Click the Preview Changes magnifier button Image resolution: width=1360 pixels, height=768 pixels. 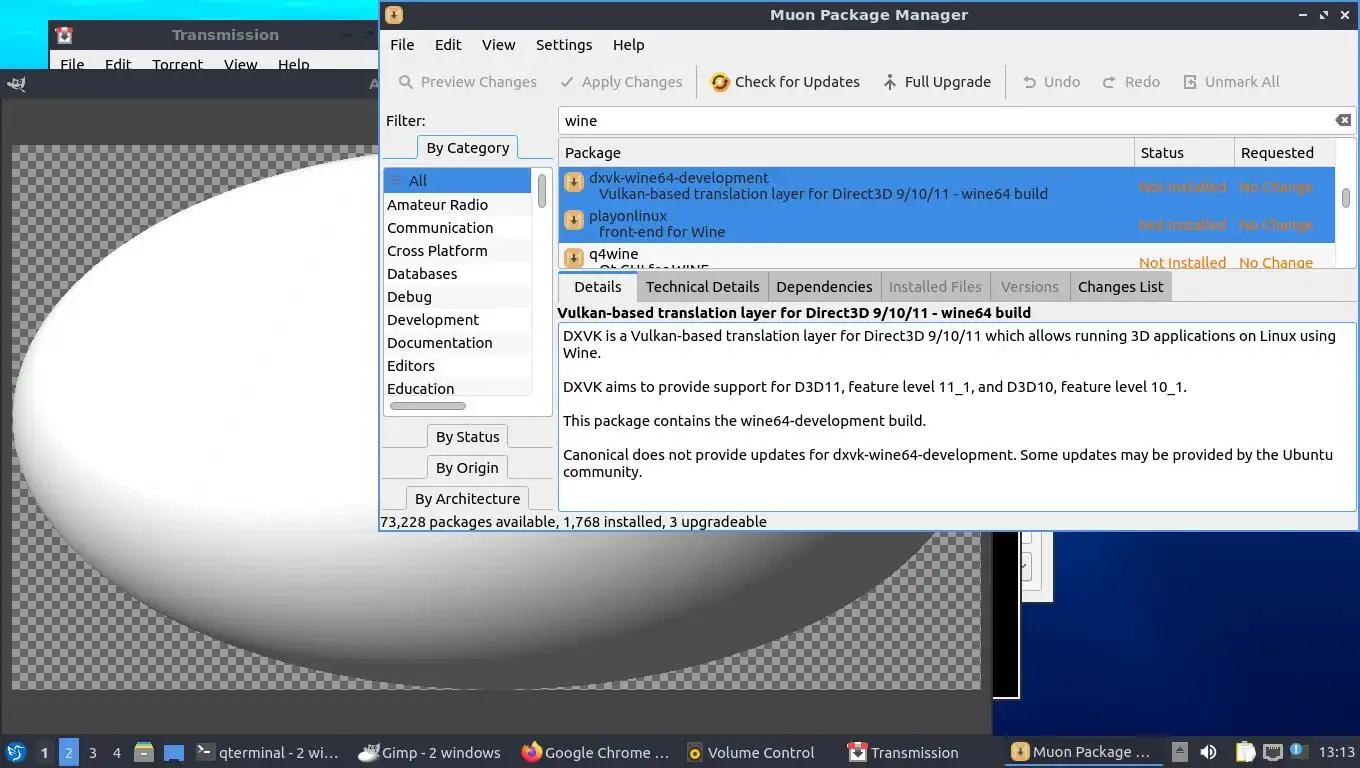click(x=467, y=82)
